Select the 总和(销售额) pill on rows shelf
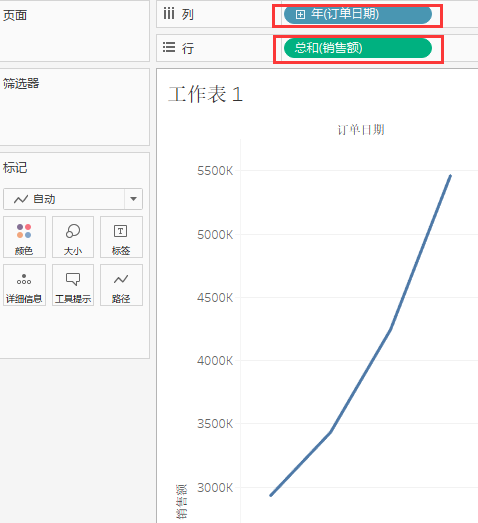This screenshot has width=478, height=523. click(358, 48)
